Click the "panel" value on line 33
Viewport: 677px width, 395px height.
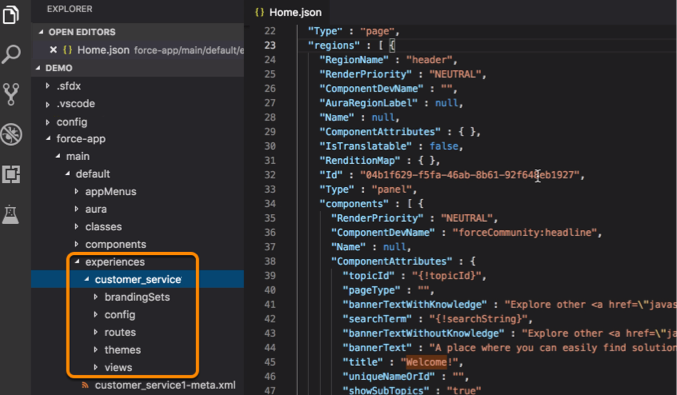[391, 190]
